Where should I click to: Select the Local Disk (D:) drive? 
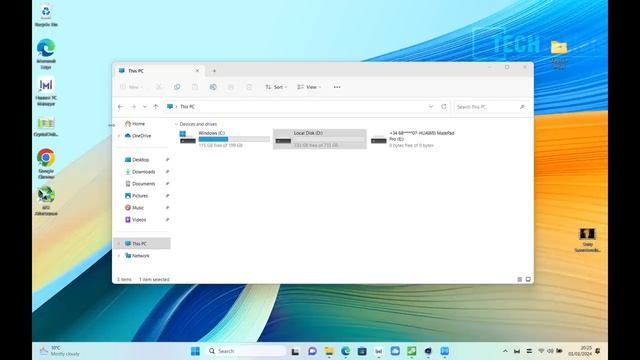(320, 139)
